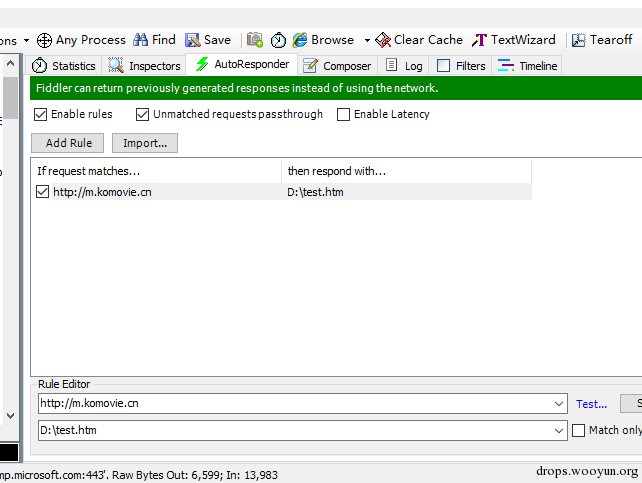642x483 pixels.
Task: Click the session list scroll down arrow
Action: [x=11, y=416]
